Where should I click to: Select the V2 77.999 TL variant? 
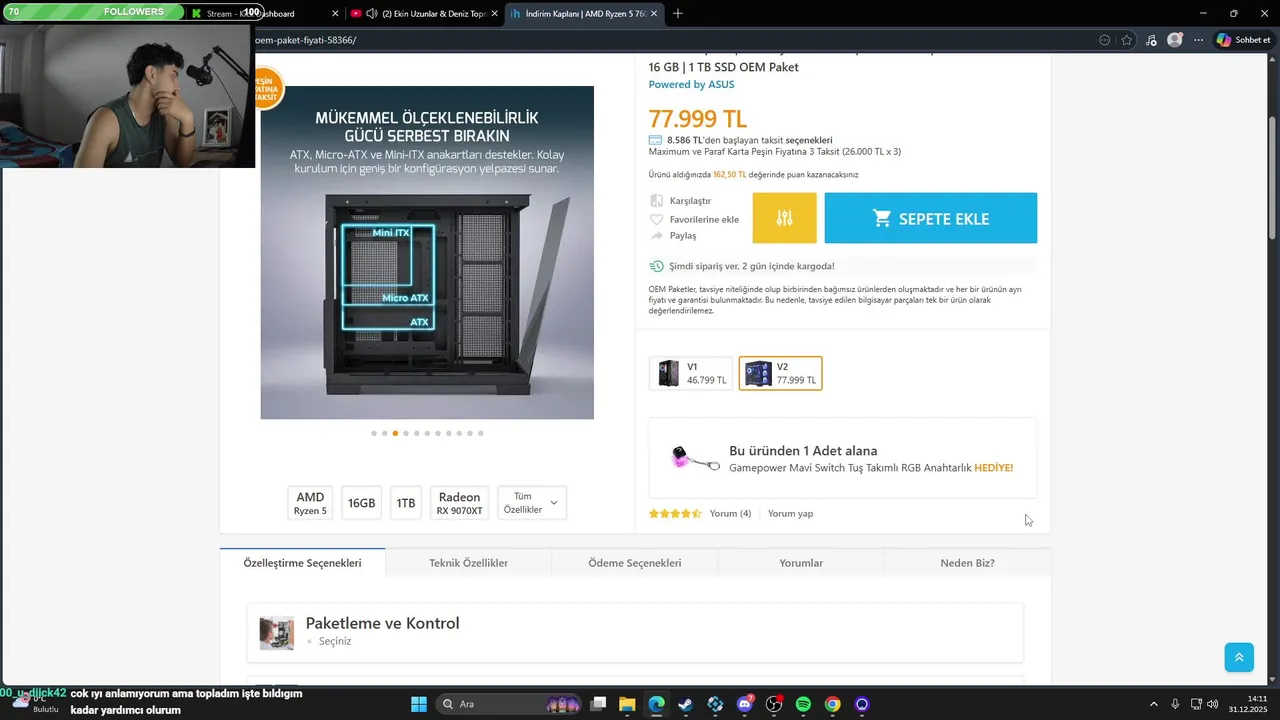780,373
